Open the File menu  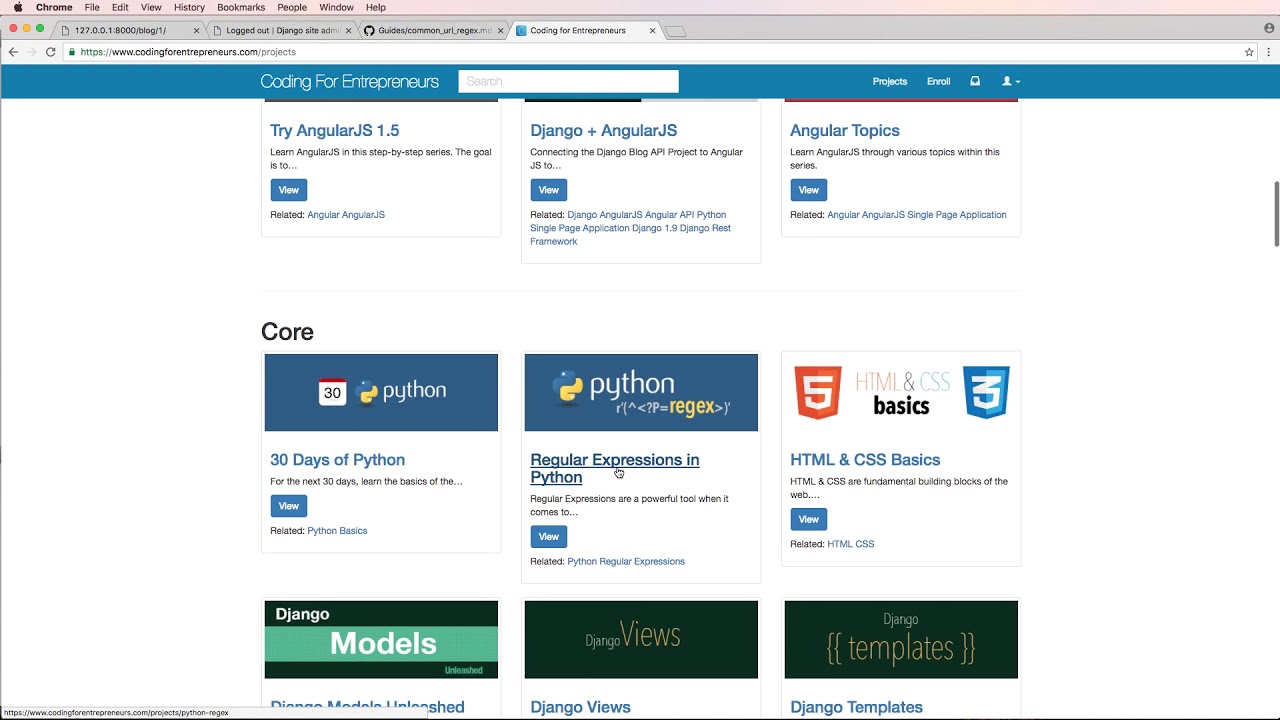[92, 7]
